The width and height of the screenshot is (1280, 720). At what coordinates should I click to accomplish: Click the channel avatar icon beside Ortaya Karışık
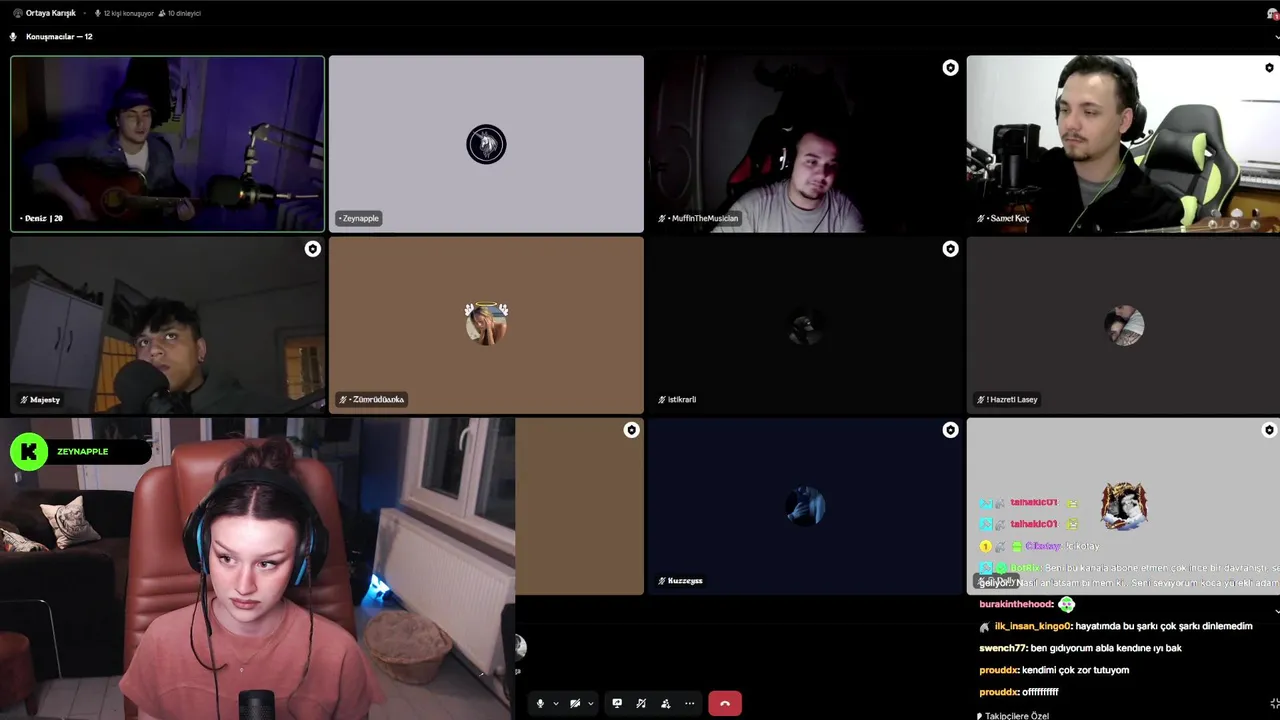pyautogui.click(x=18, y=13)
